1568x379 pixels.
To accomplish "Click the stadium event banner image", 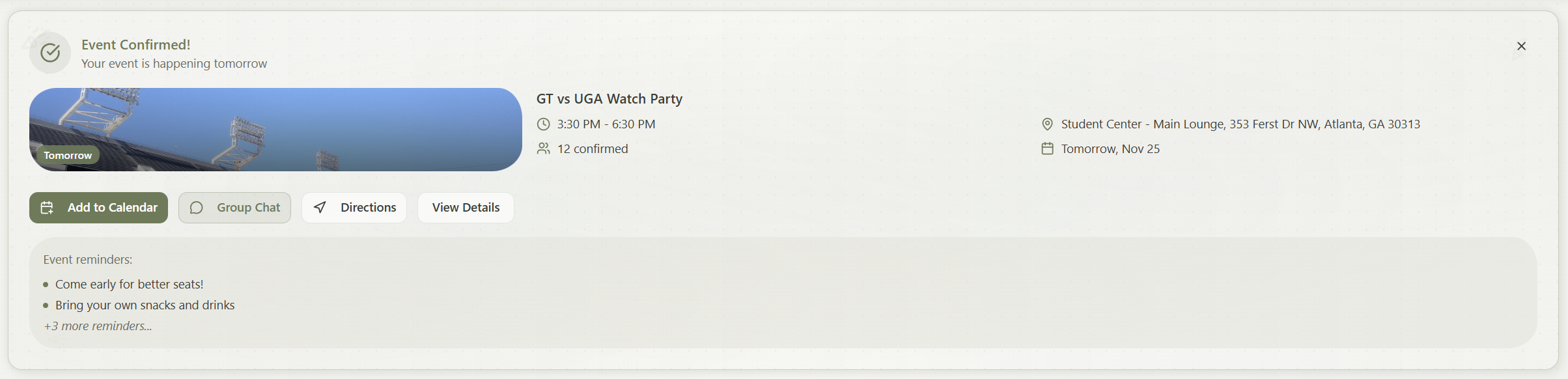I will [275, 130].
